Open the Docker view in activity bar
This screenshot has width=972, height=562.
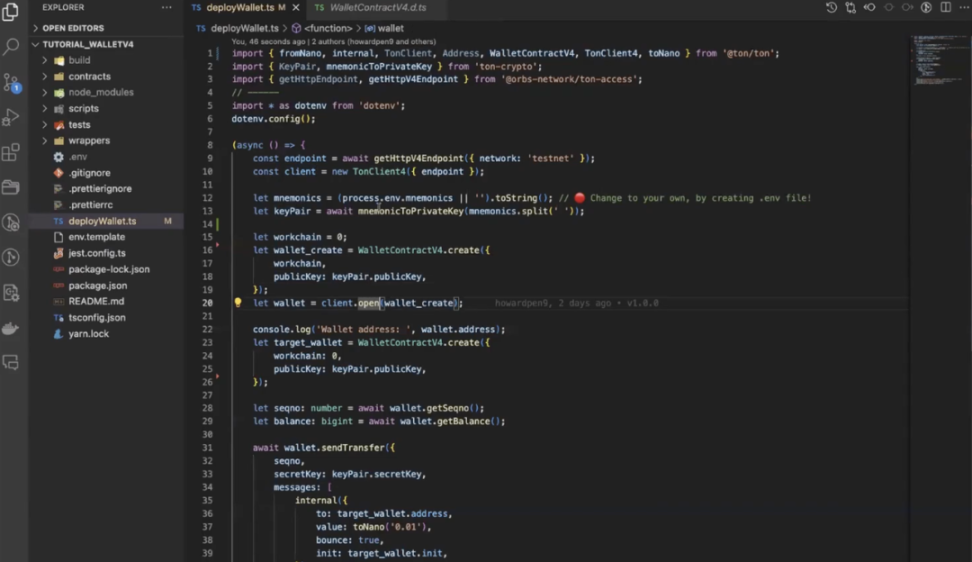coord(12,328)
